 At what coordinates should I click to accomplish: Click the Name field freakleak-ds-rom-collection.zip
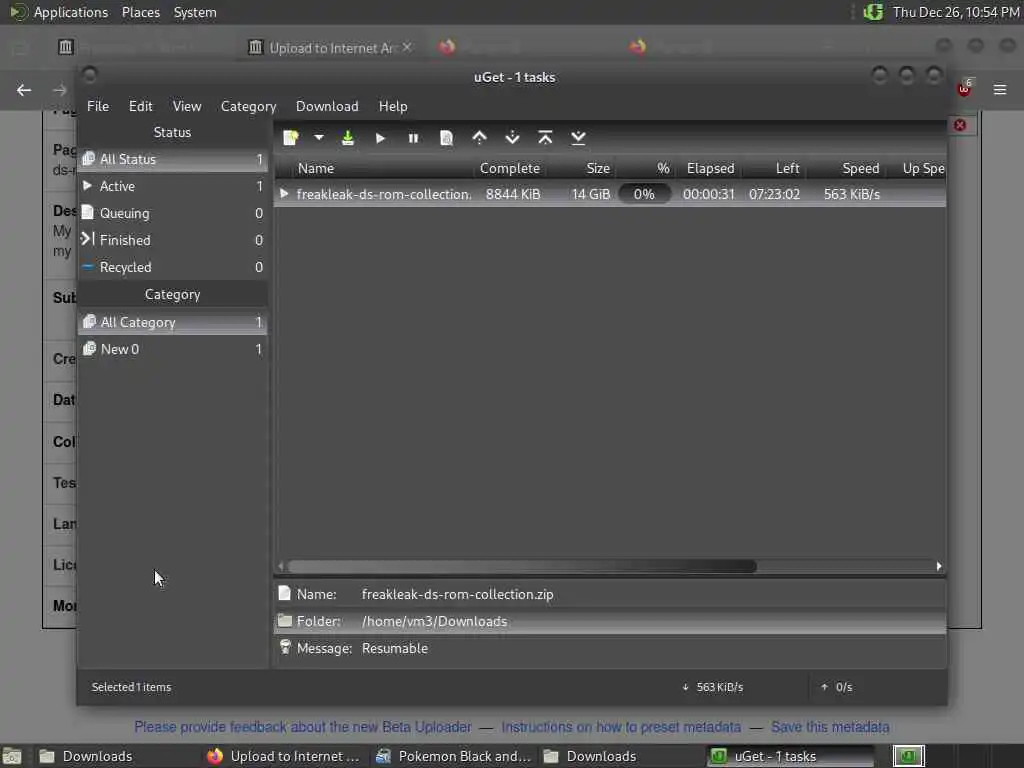point(458,594)
